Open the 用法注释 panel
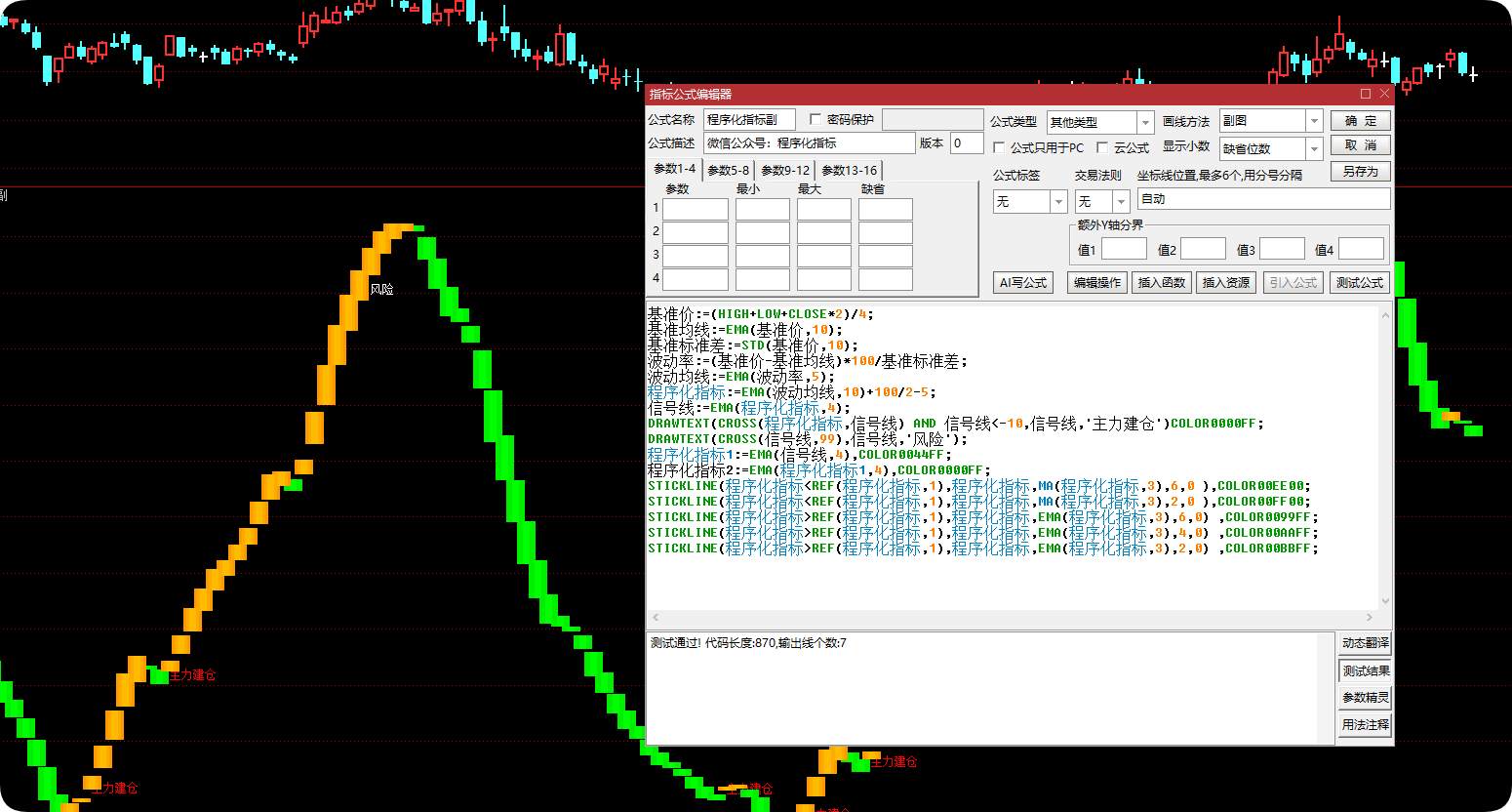Screen dimensions: 1512x812 (x=1366, y=725)
